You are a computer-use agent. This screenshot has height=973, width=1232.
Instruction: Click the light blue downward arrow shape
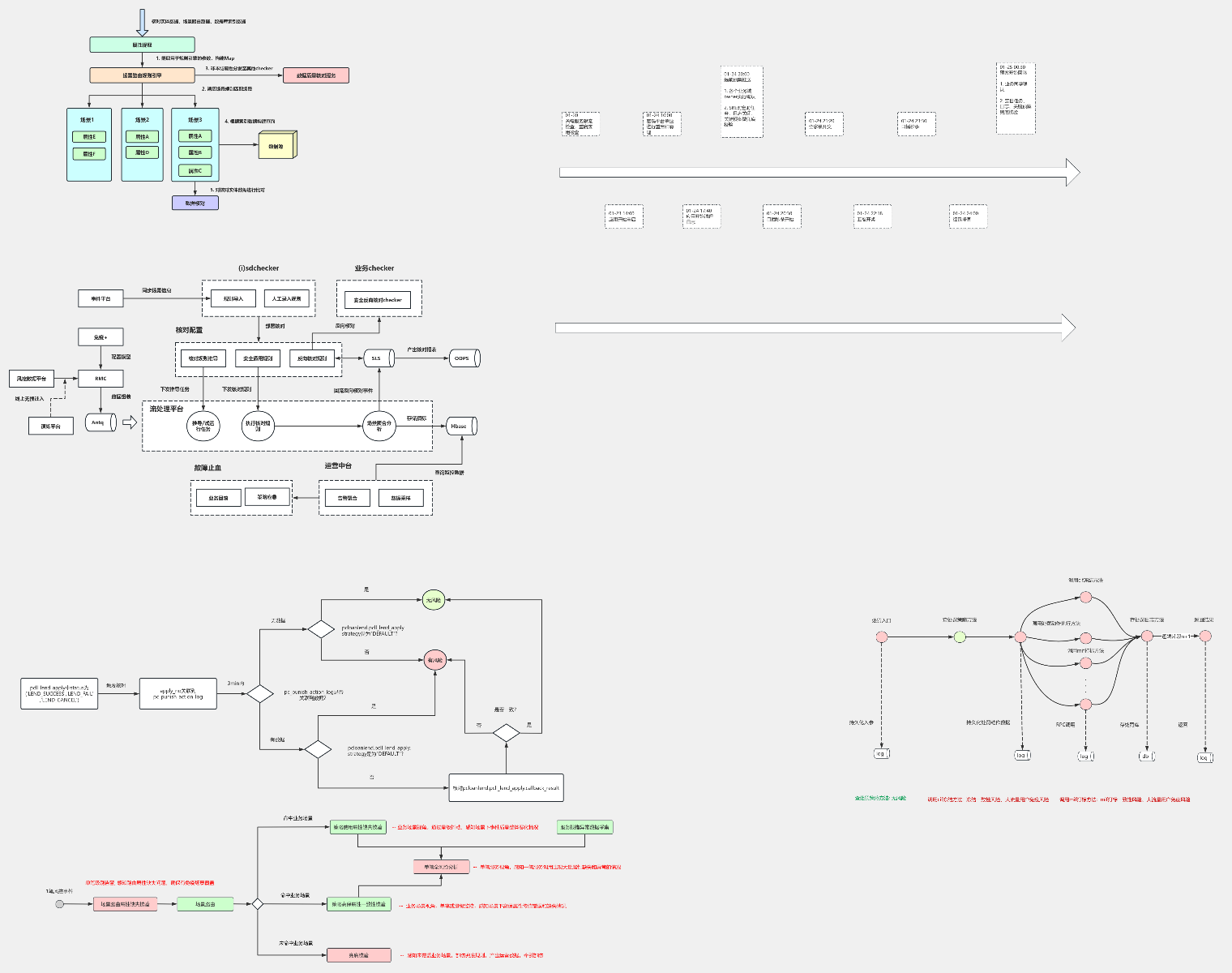tap(143, 22)
